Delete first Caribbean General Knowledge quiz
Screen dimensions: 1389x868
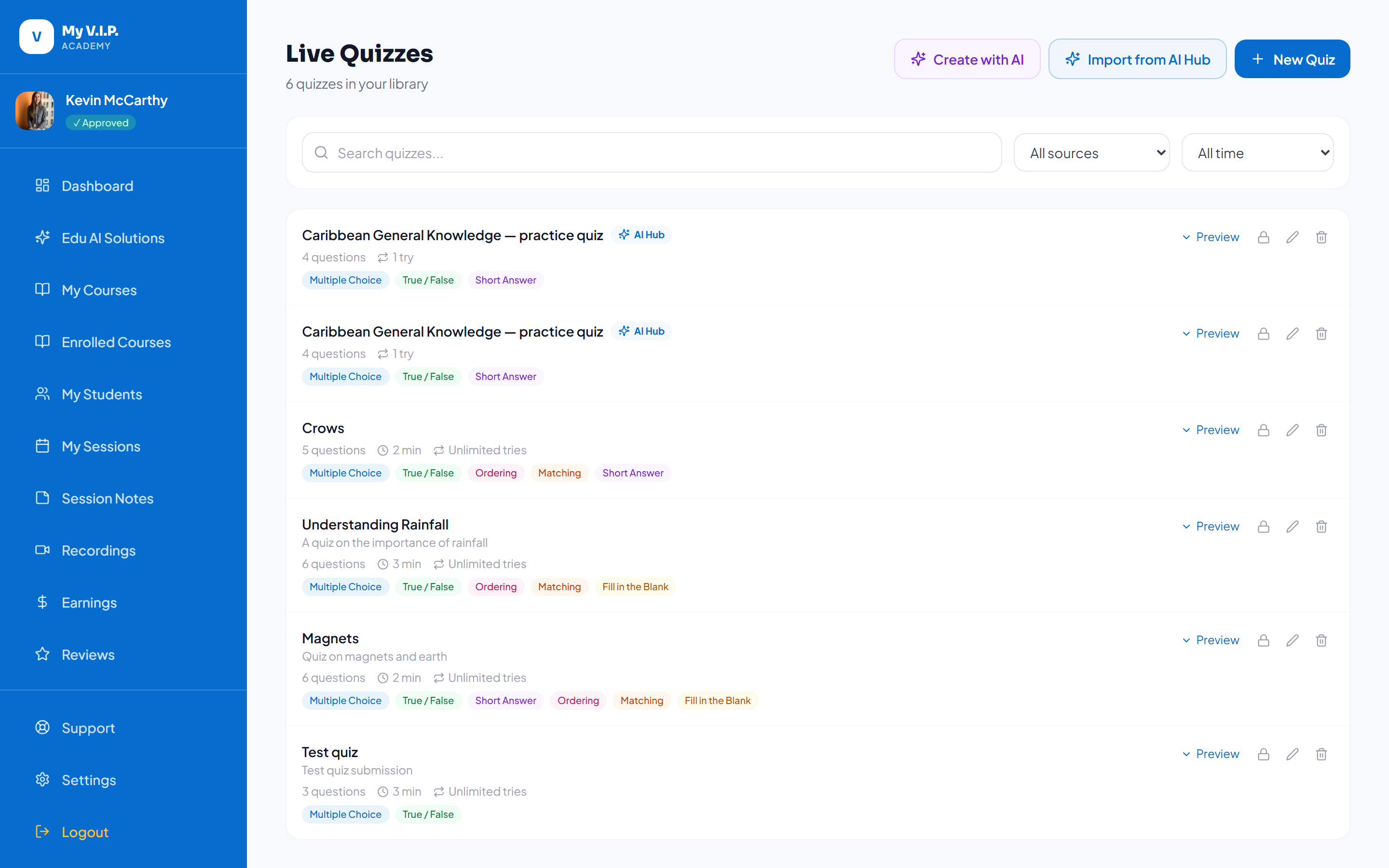coord(1321,237)
